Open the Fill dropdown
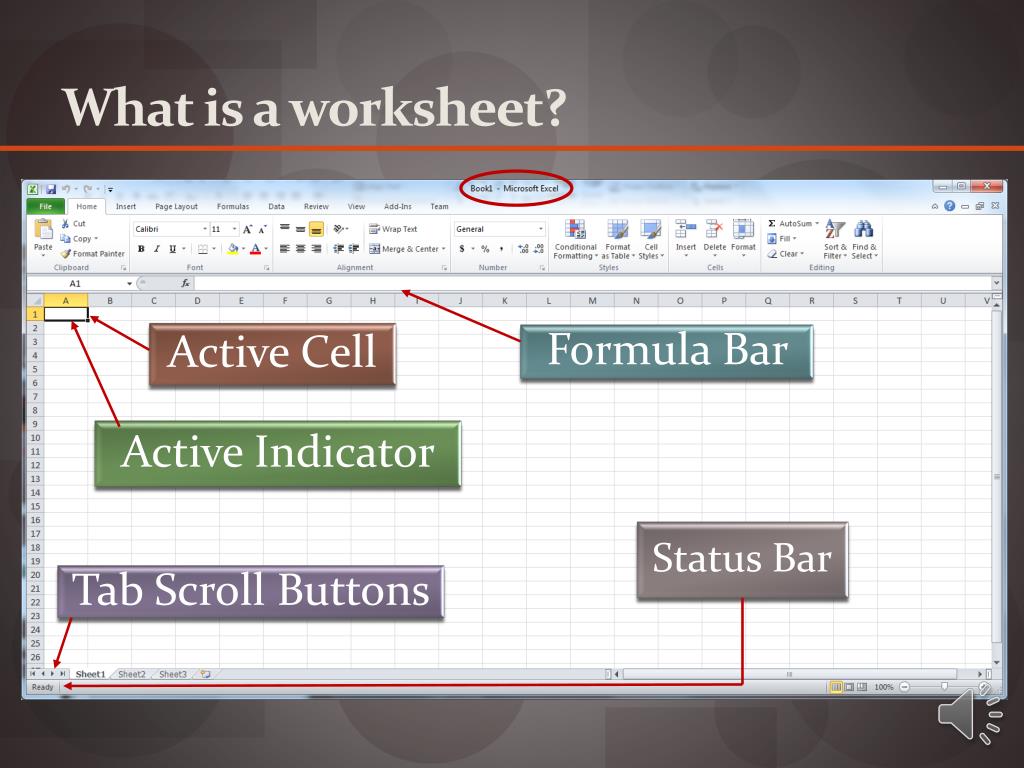 [x=782, y=238]
